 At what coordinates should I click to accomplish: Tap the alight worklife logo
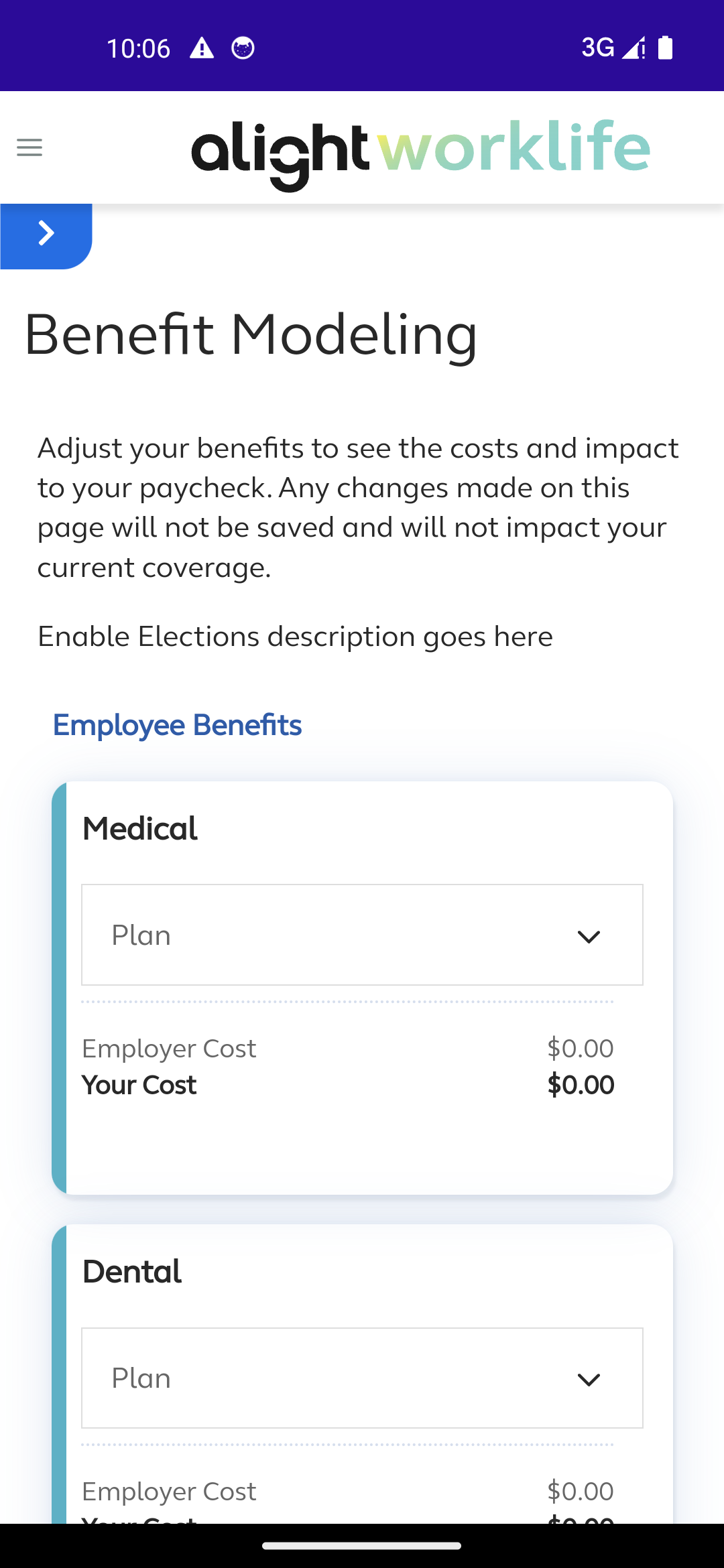pyautogui.click(x=420, y=154)
